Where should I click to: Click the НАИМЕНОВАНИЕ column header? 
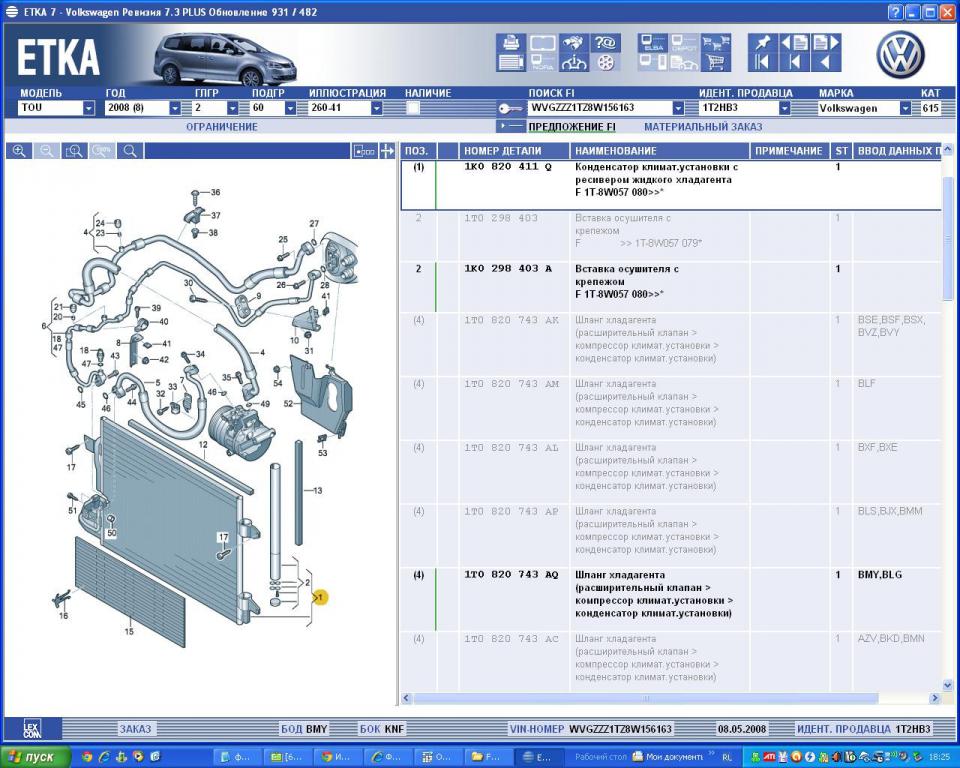pyautogui.click(x=659, y=151)
